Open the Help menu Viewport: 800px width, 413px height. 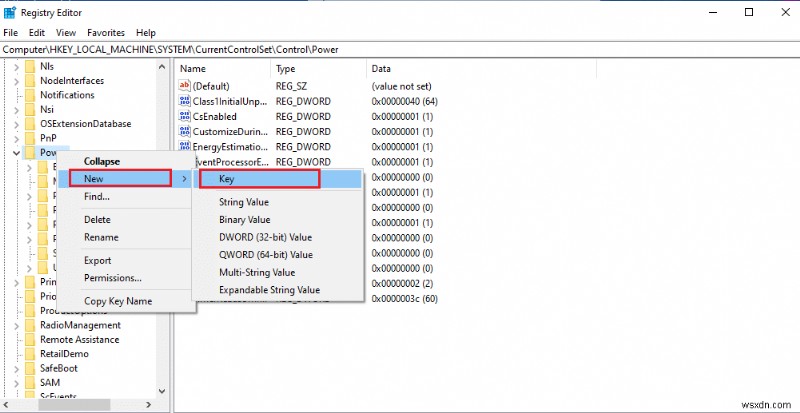145,33
